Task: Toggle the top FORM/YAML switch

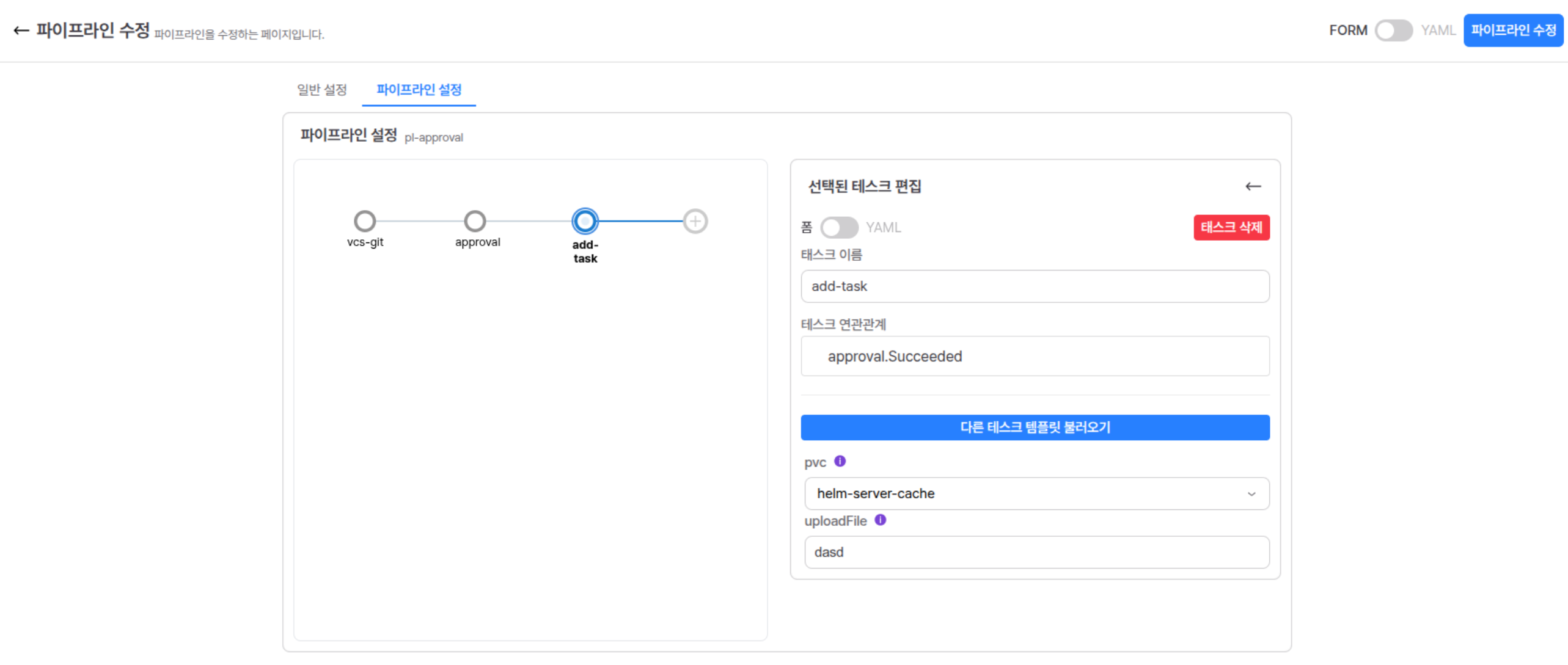Action: coord(1393,31)
